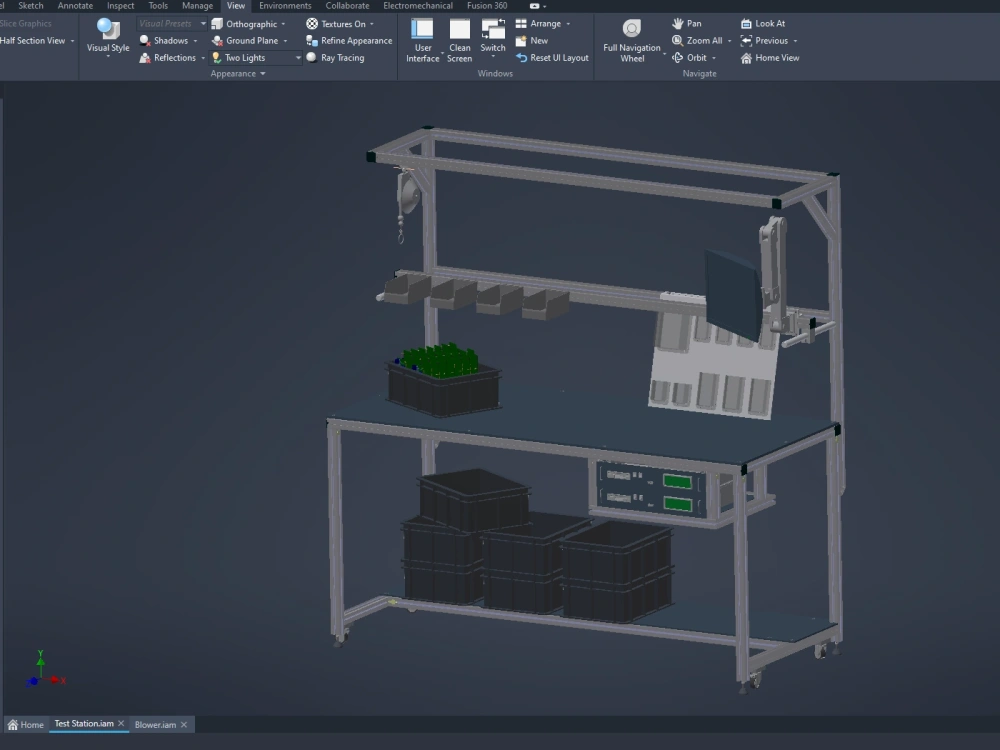Click the XYZ axis triad indicator
1000x750 pixels.
45,669
